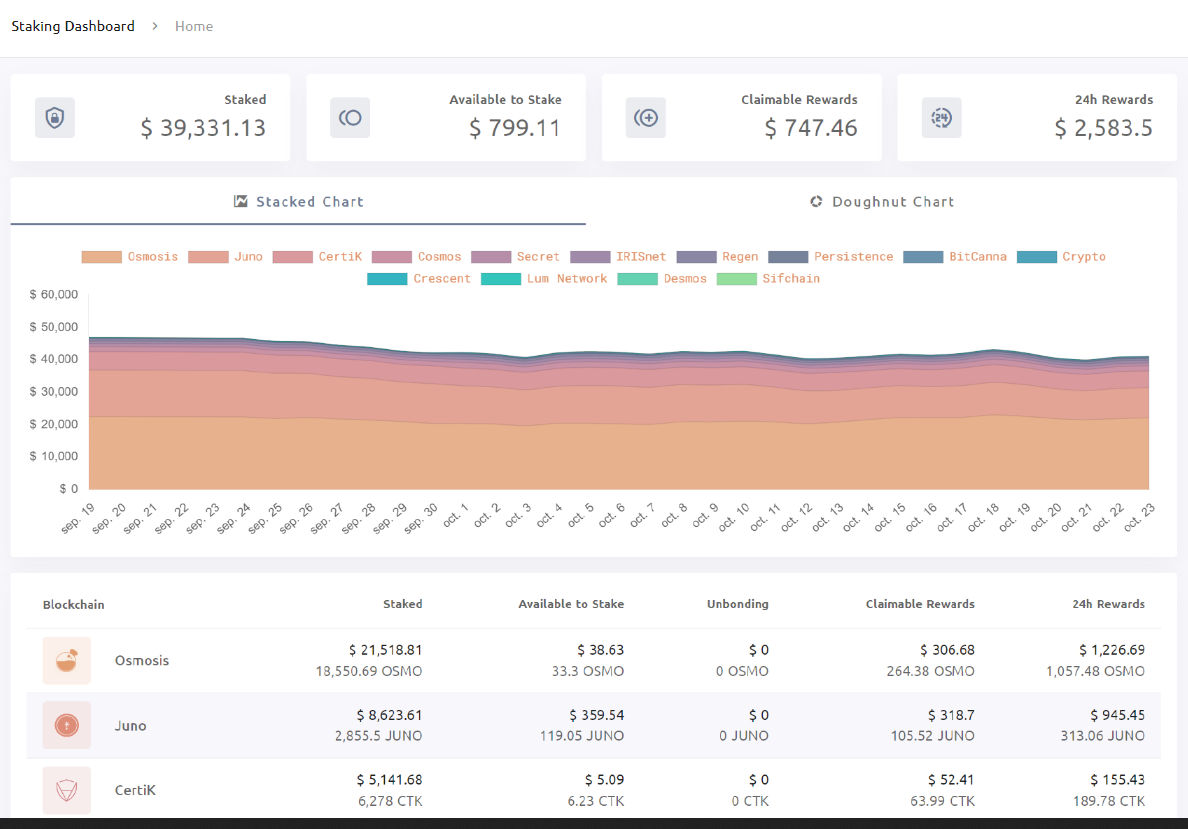Toggle Secret series in chart legend

point(515,257)
